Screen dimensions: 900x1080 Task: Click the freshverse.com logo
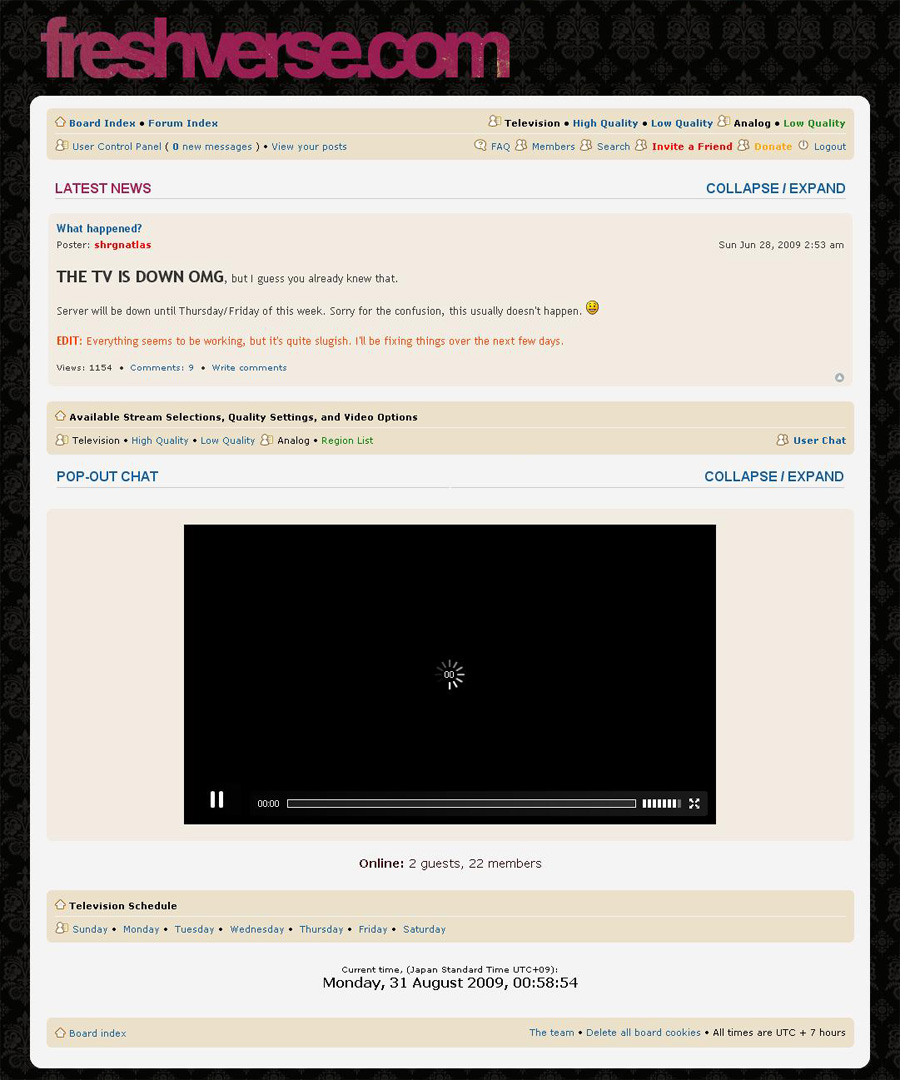[275, 48]
